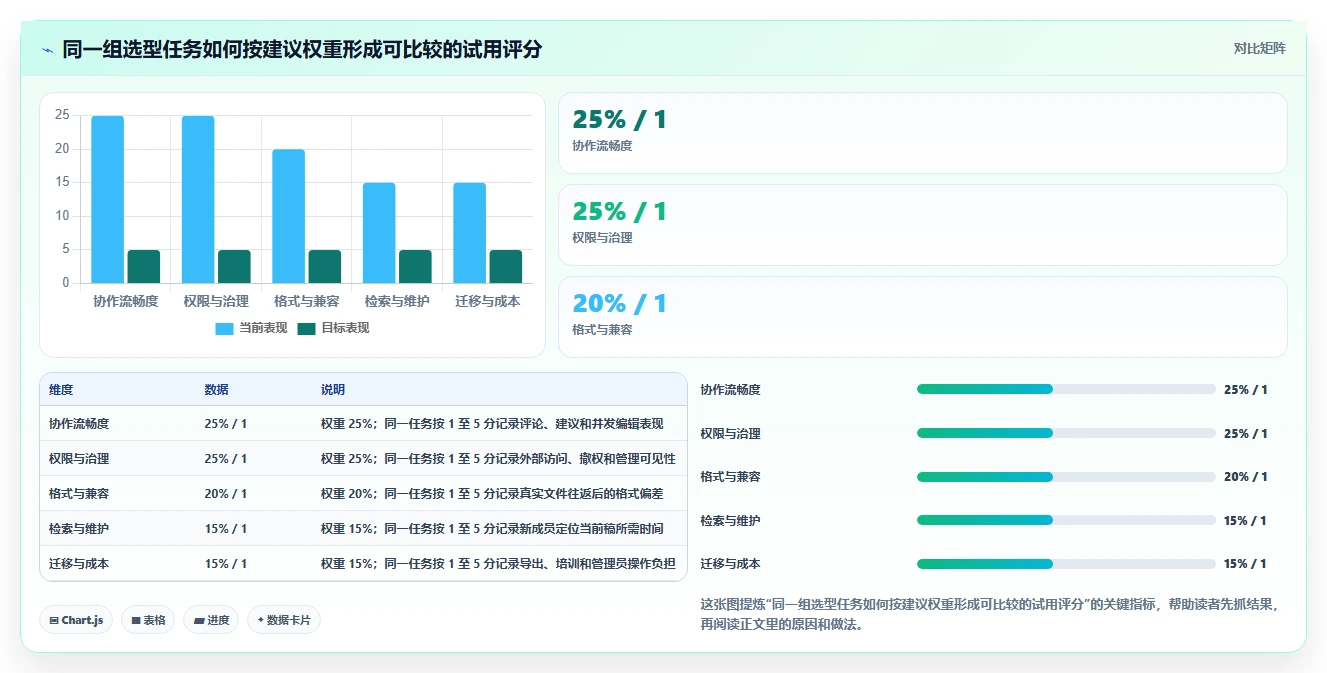Image resolution: width=1327 pixels, height=673 pixels.
Task: Click the green 权限与治理 target bar
Action: [x=234, y=266]
